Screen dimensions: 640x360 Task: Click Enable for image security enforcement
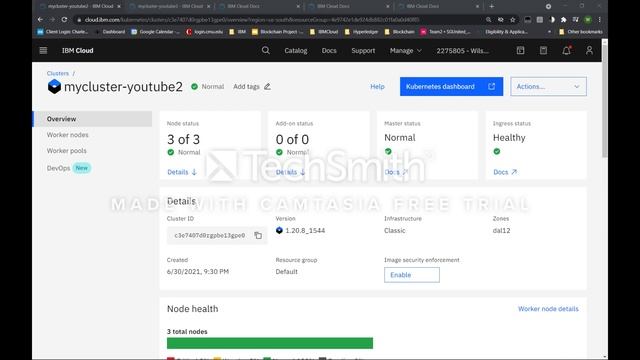pos(412,275)
